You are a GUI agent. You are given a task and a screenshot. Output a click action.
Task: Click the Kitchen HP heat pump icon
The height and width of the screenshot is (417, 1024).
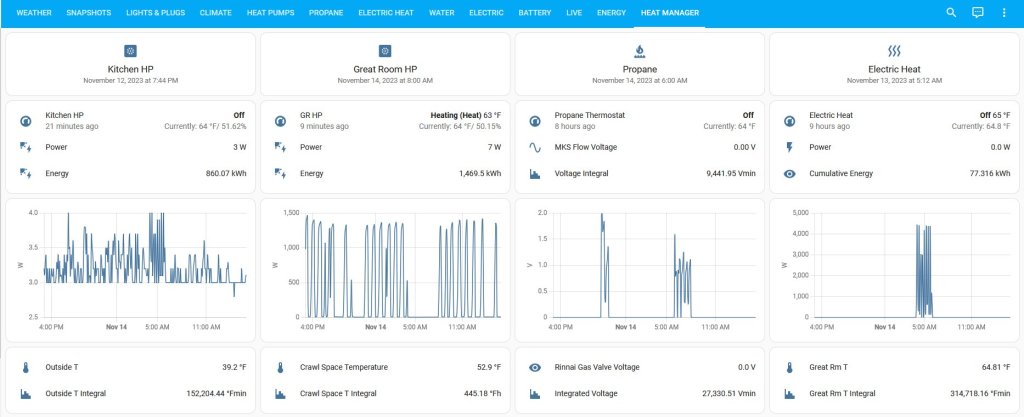point(130,50)
